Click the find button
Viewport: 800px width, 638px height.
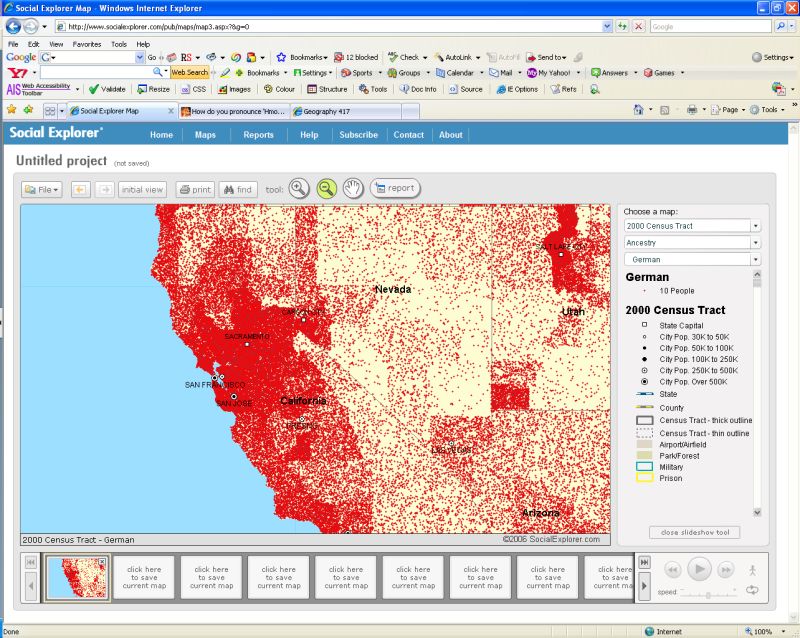[x=238, y=189]
